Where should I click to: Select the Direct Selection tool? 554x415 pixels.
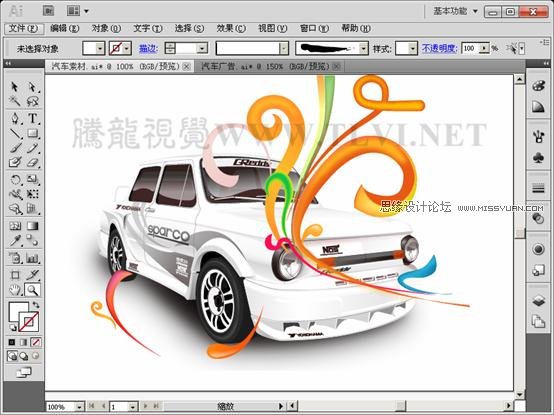[x=32, y=87]
